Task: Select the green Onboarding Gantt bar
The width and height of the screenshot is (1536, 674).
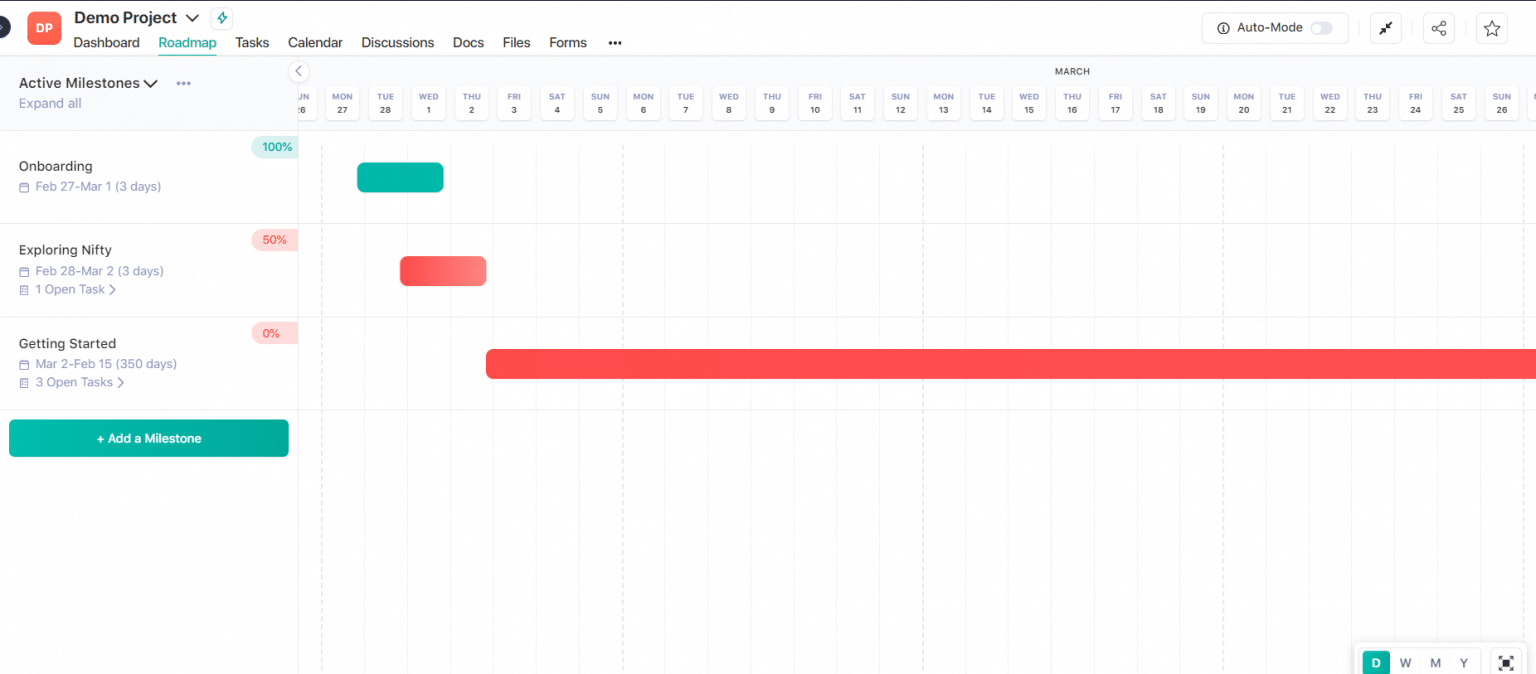Action: (400, 177)
